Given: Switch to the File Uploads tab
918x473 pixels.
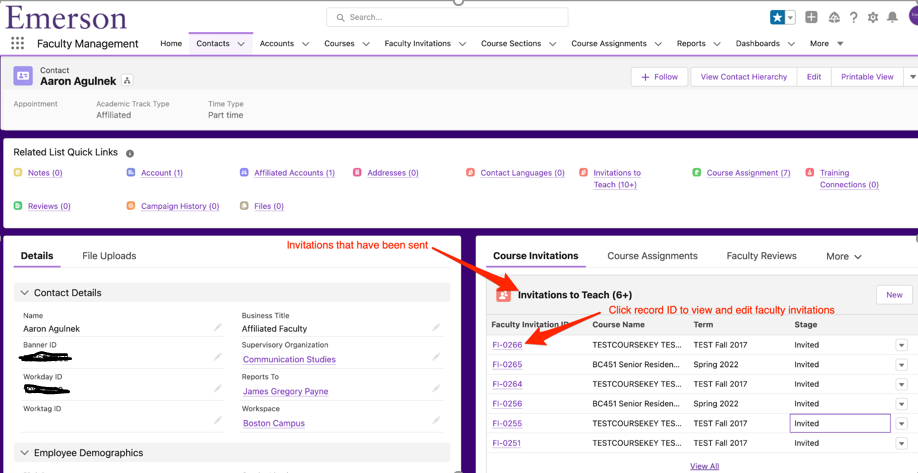Looking at the screenshot, I should 109,256.
